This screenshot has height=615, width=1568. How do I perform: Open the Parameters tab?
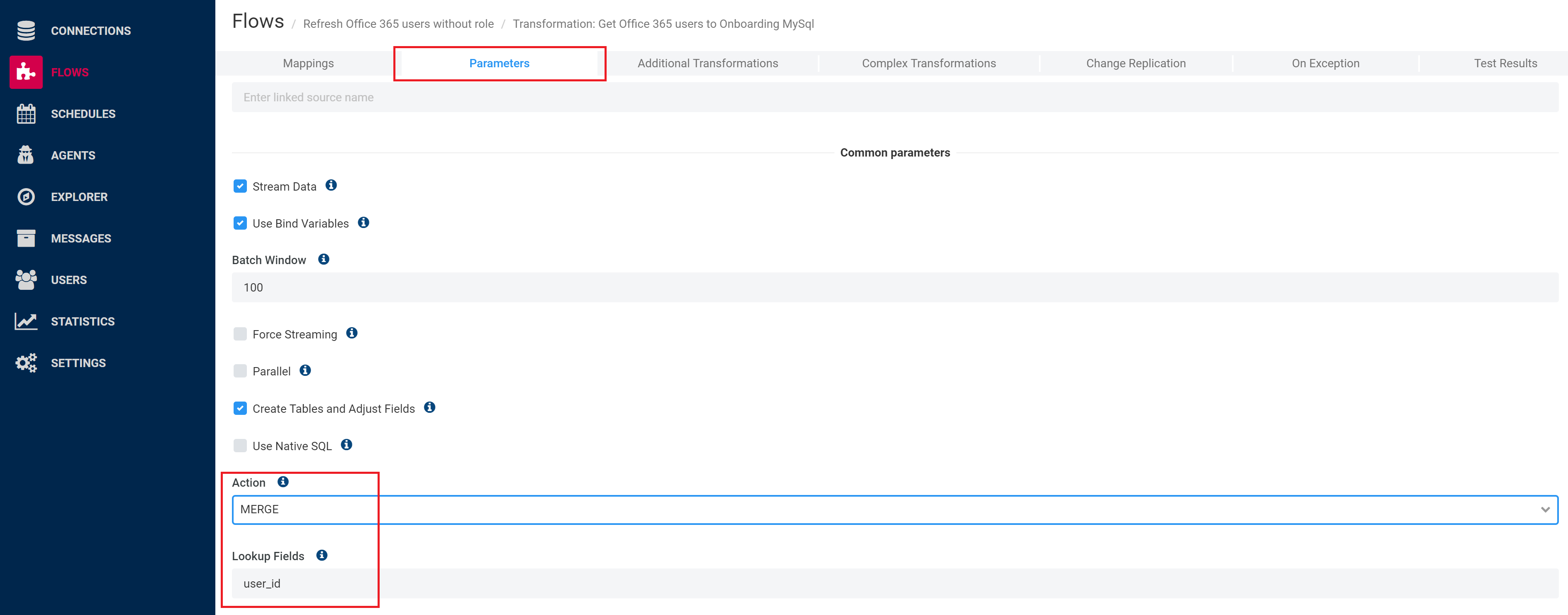tap(499, 63)
